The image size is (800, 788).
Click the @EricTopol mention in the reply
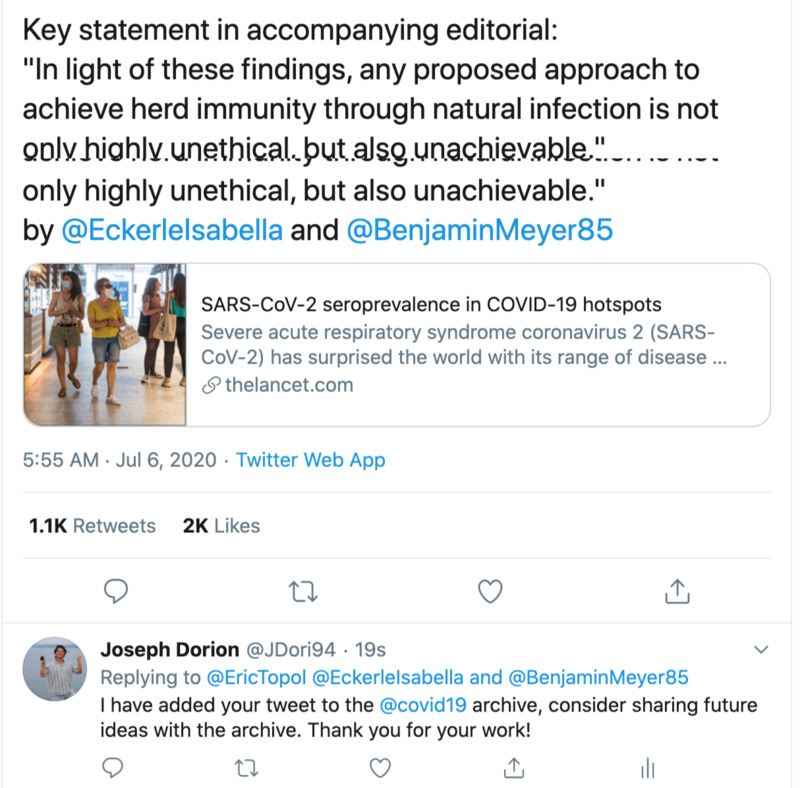[x=254, y=677]
